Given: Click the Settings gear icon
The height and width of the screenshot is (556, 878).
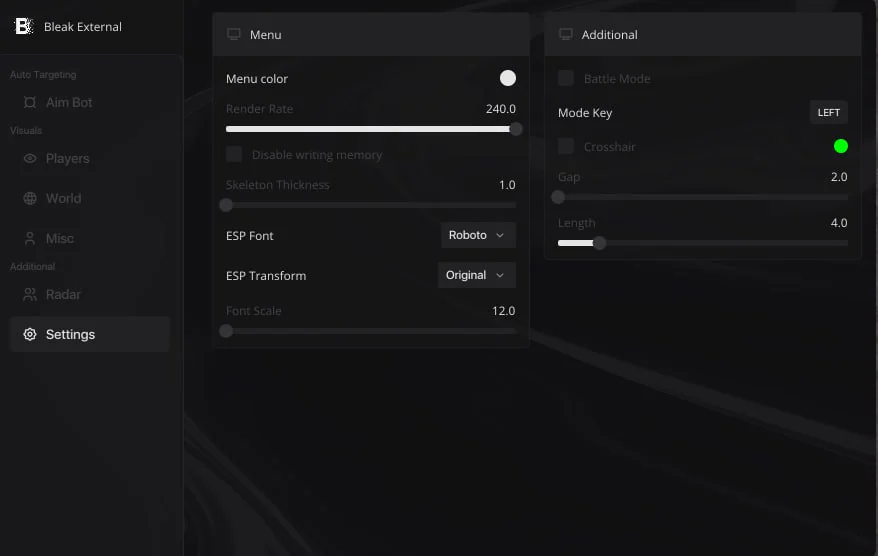Looking at the screenshot, I should click(x=30, y=334).
